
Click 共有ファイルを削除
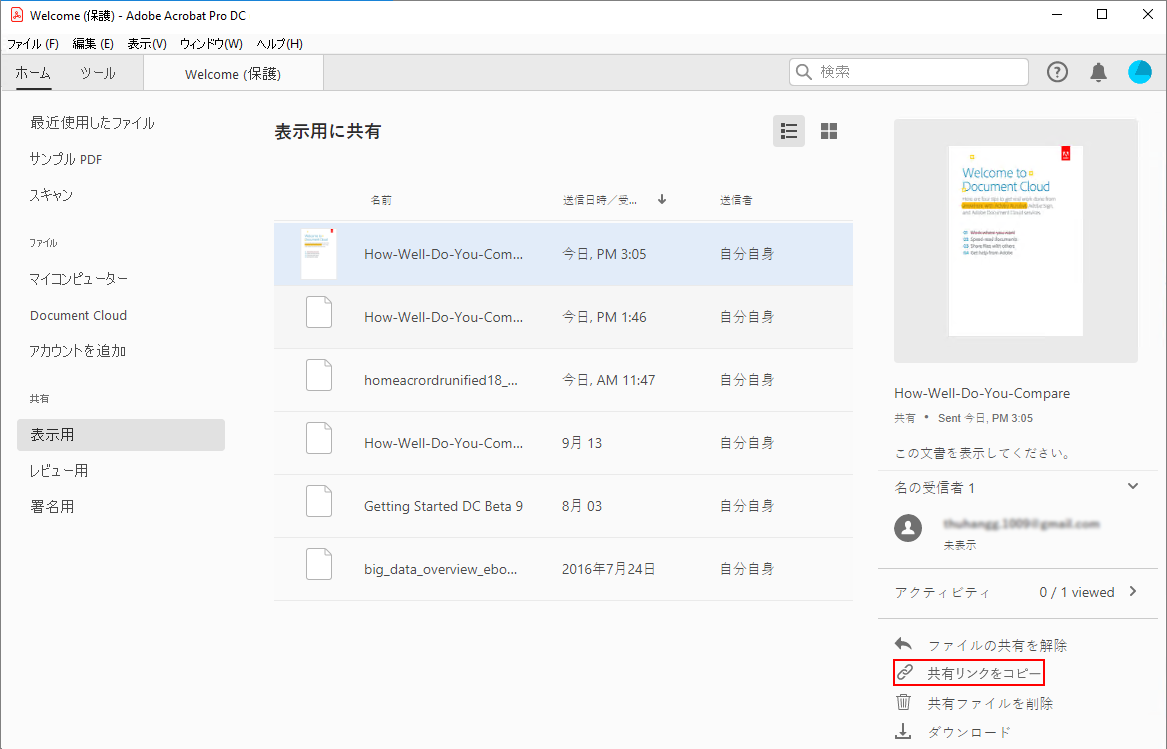click(x=990, y=703)
